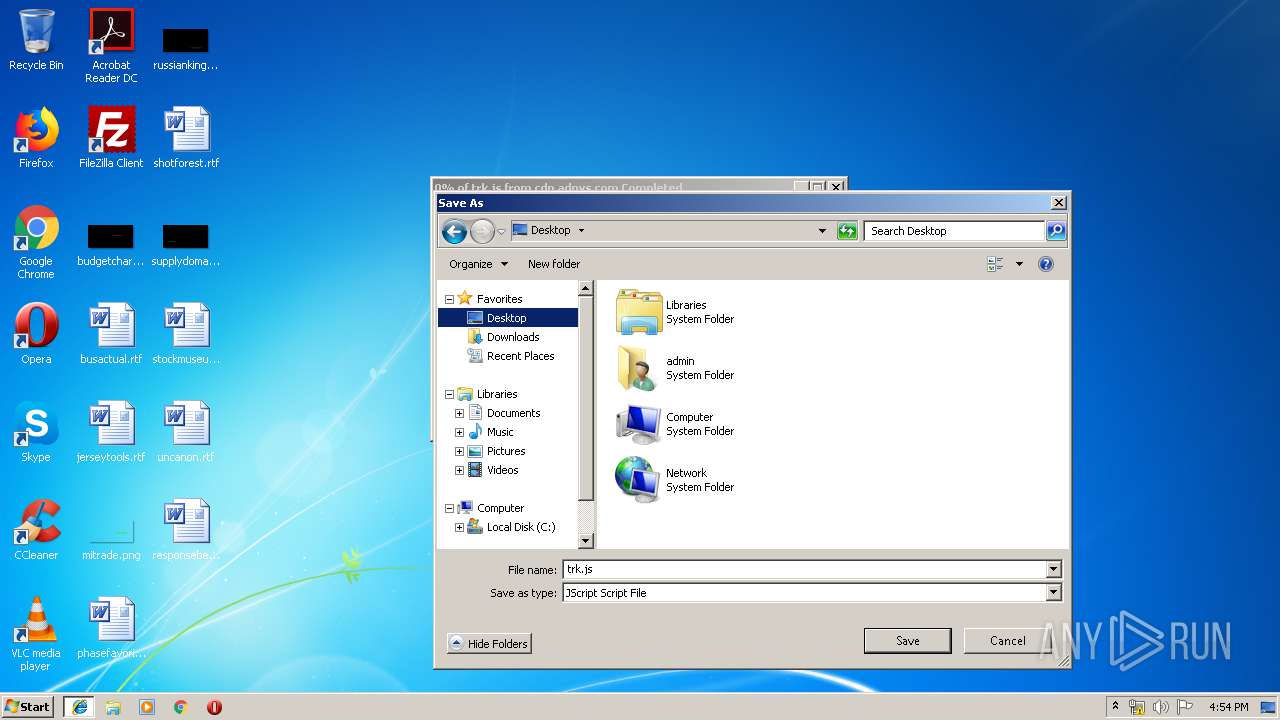Click the change view icon
The image size is (1280, 720).
point(995,264)
